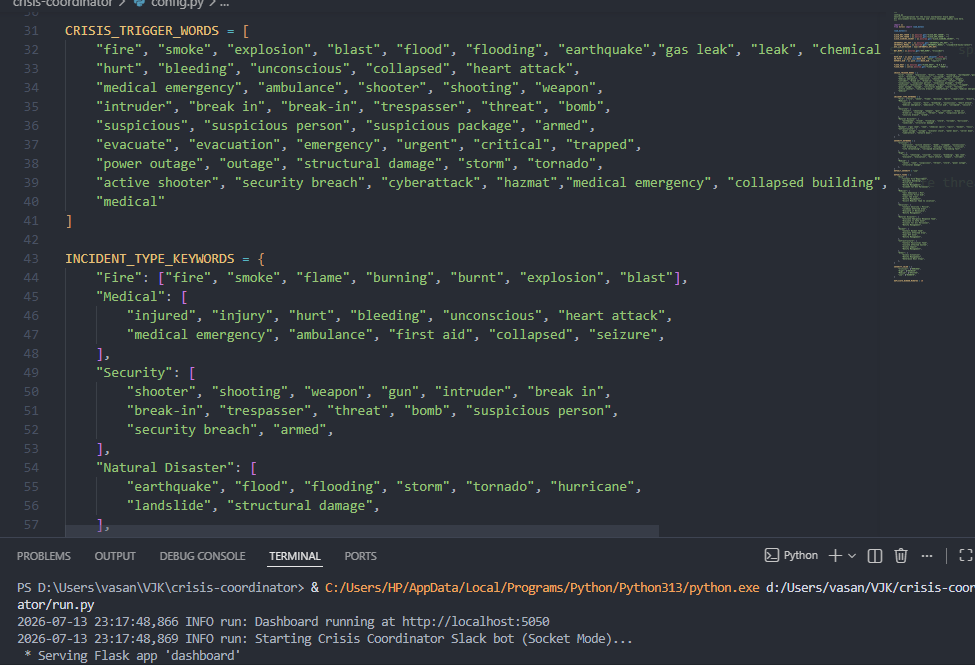Screen dimensions: 975x665
Task: Click the code minimap preview
Action: pos(933,146)
